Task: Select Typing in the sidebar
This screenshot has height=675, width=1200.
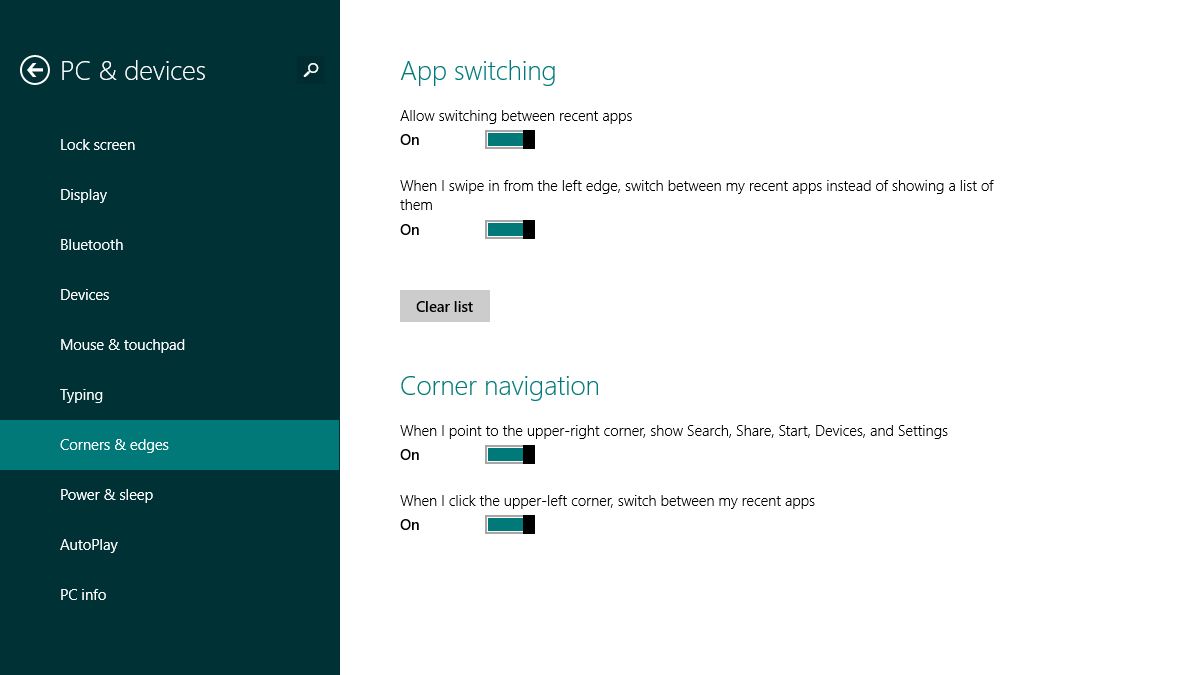Action: tap(81, 394)
